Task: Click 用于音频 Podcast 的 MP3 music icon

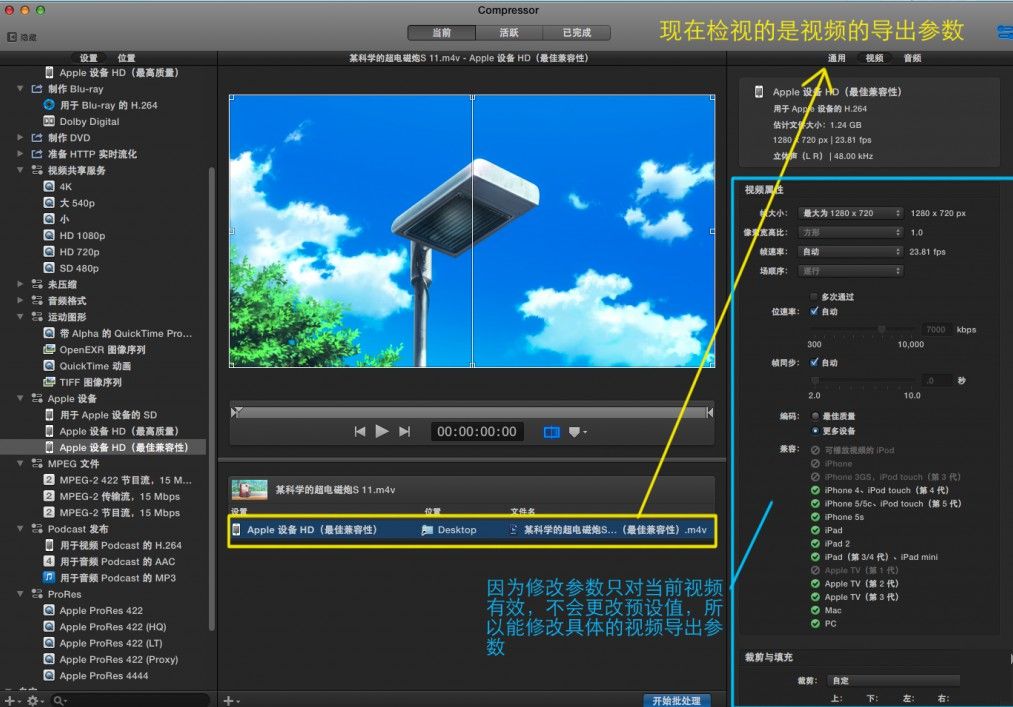Action: coord(49,577)
